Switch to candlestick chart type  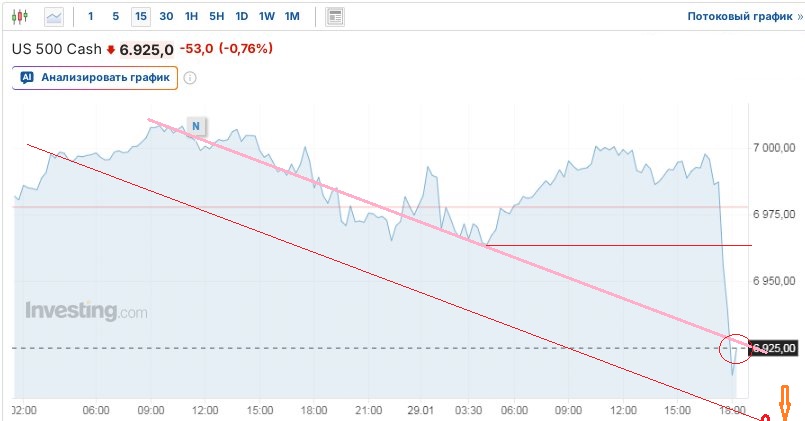point(22,17)
